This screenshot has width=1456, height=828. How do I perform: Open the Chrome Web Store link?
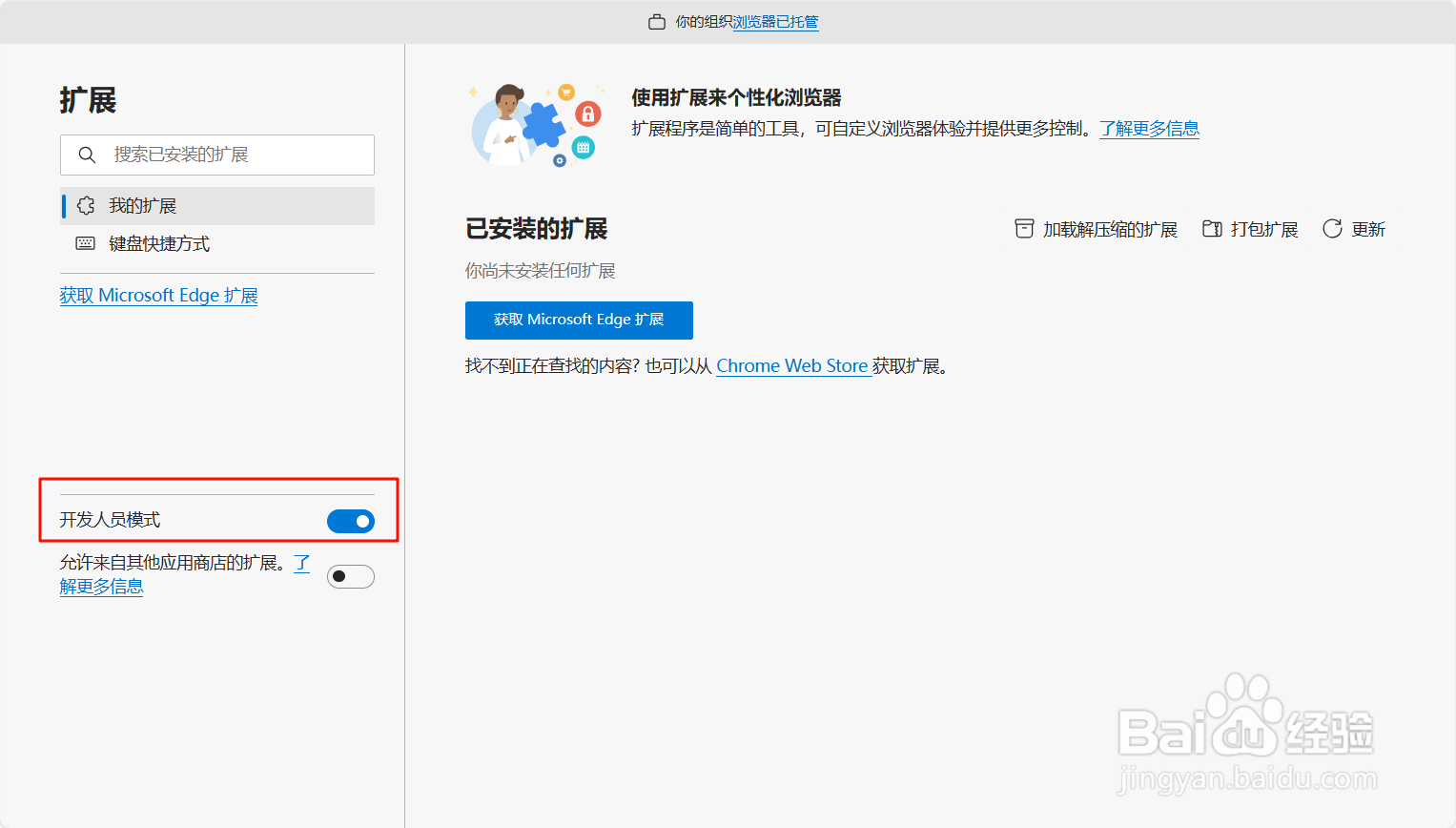click(x=793, y=365)
